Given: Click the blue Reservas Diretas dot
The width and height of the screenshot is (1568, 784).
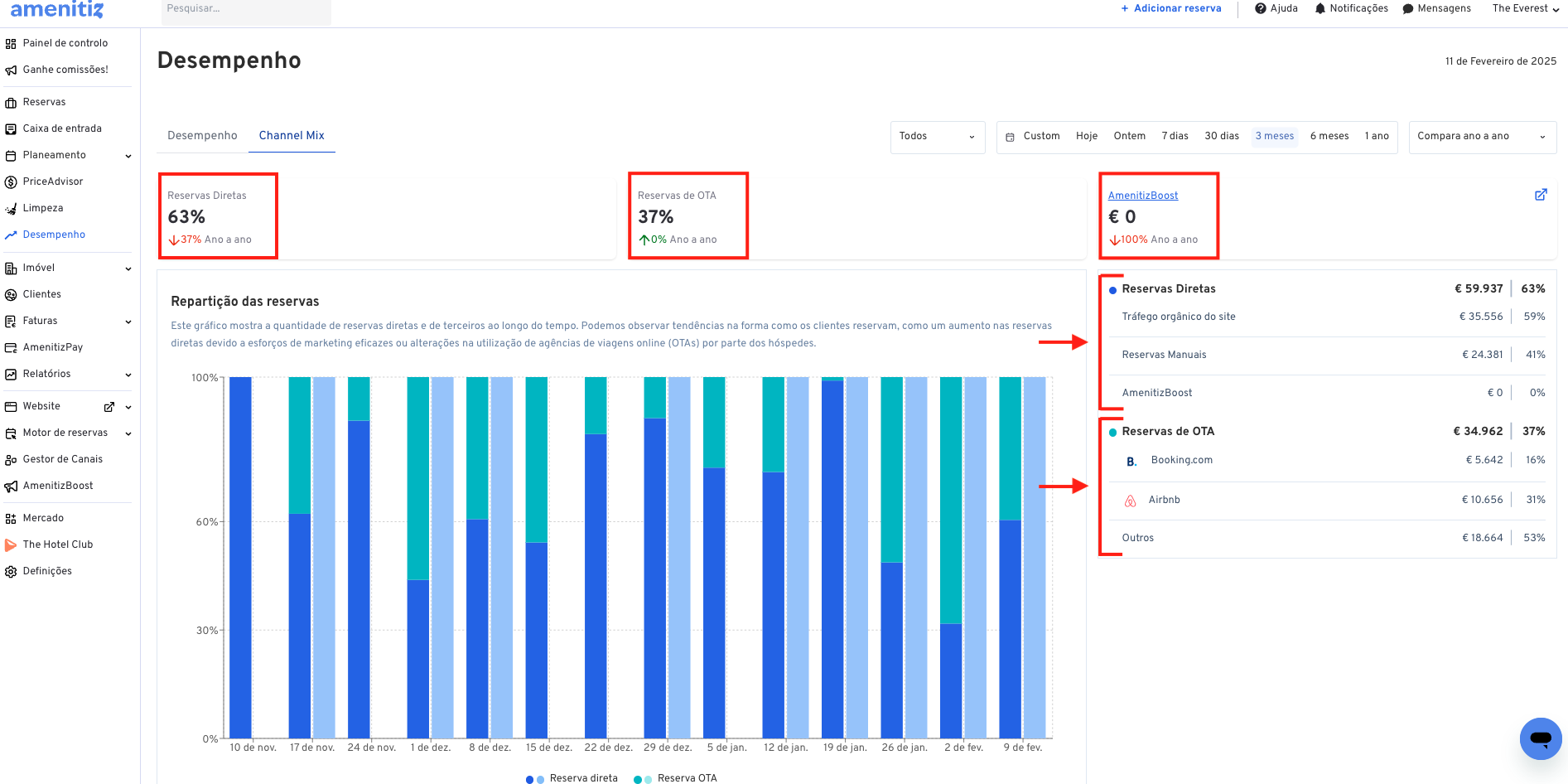Looking at the screenshot, I should pyautogui.click(x=1112, y=290).
